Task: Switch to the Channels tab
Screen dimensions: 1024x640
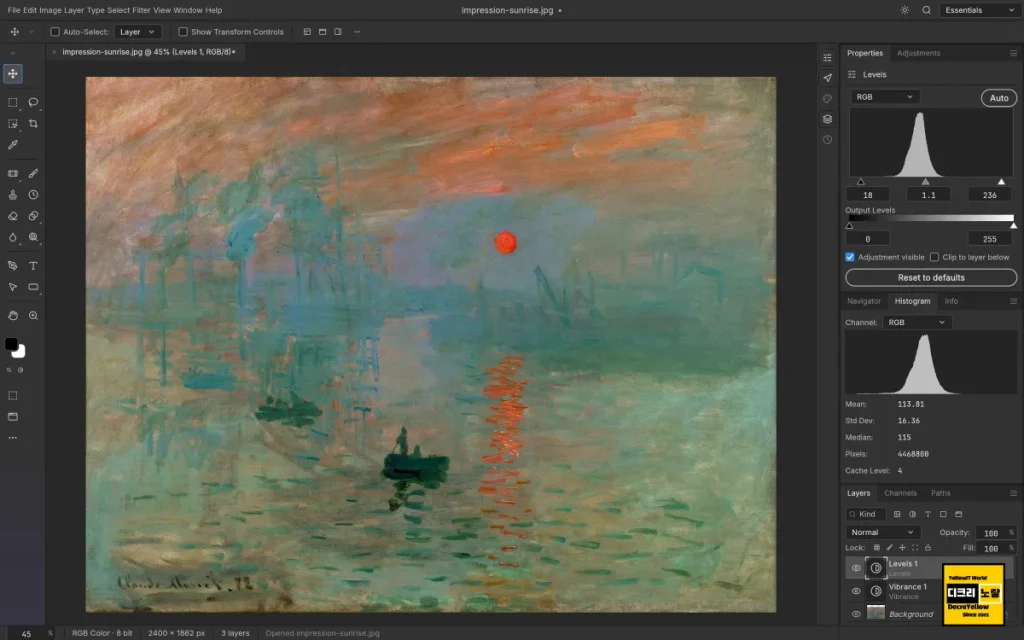Action: point(901,493)
